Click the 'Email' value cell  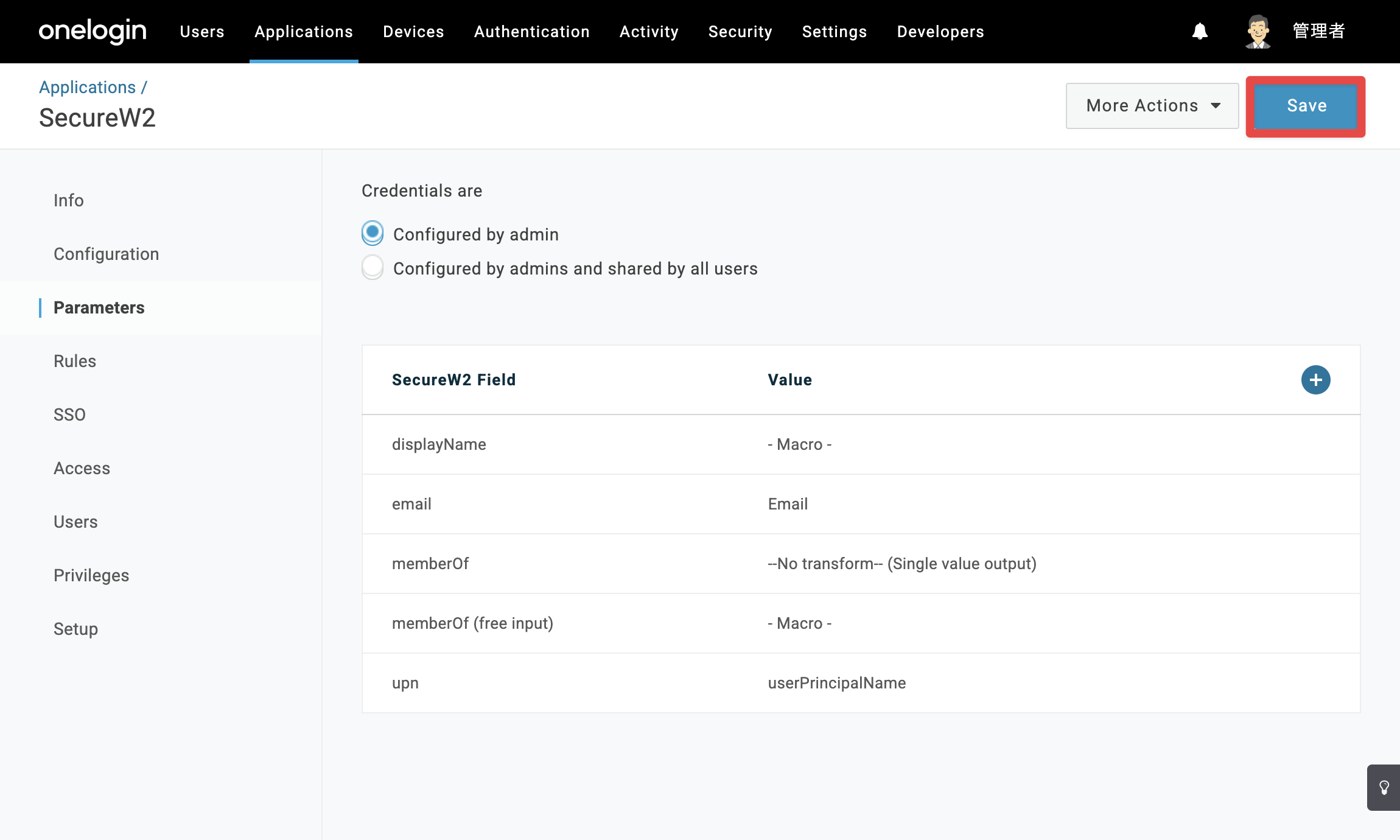tap(788, 504)
